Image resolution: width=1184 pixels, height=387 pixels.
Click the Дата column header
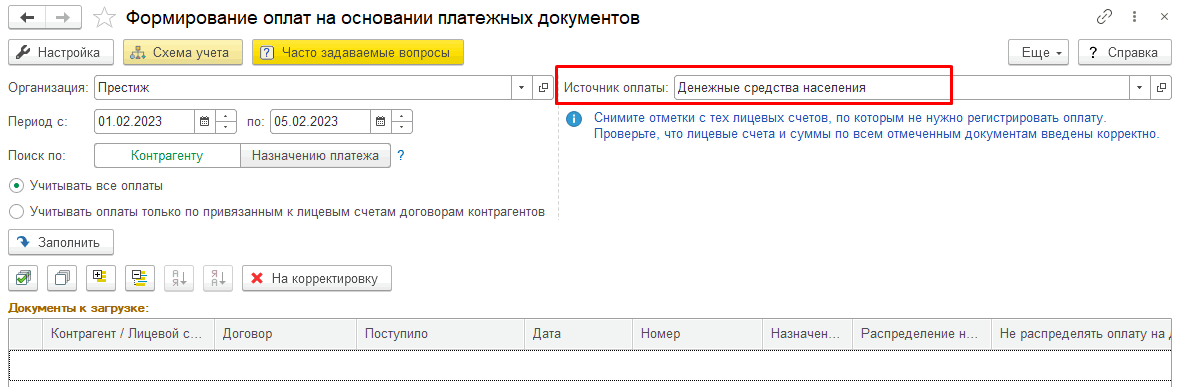coord(578,333)
